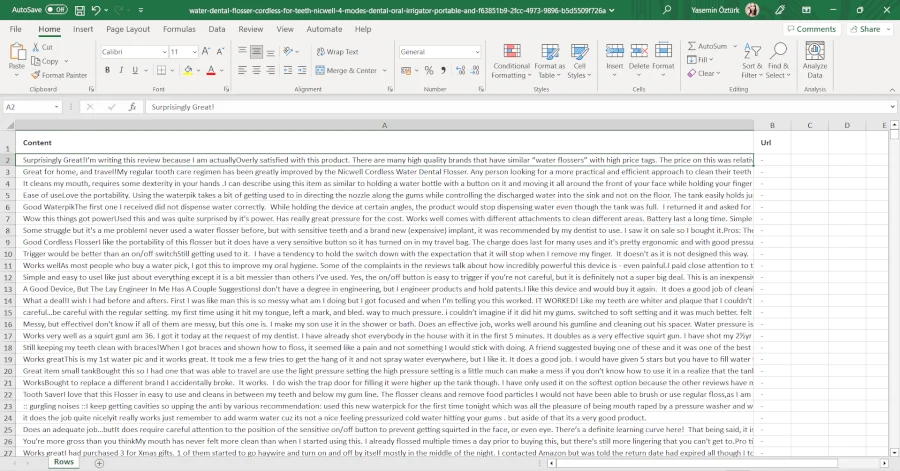The image size is (900, 471).
Task: Click the Format cells icon
Action: click(663, 52)
